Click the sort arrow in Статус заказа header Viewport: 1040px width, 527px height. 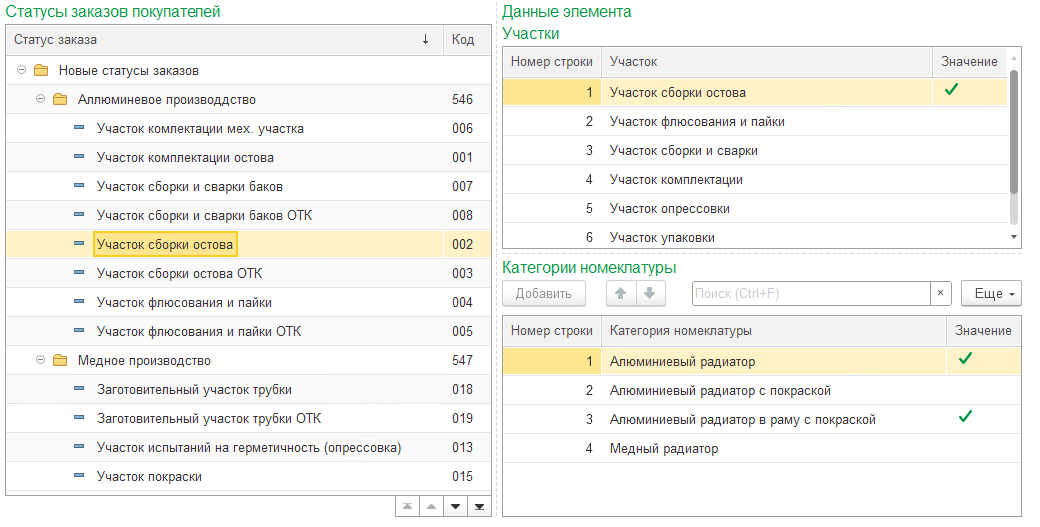(425, 40)
